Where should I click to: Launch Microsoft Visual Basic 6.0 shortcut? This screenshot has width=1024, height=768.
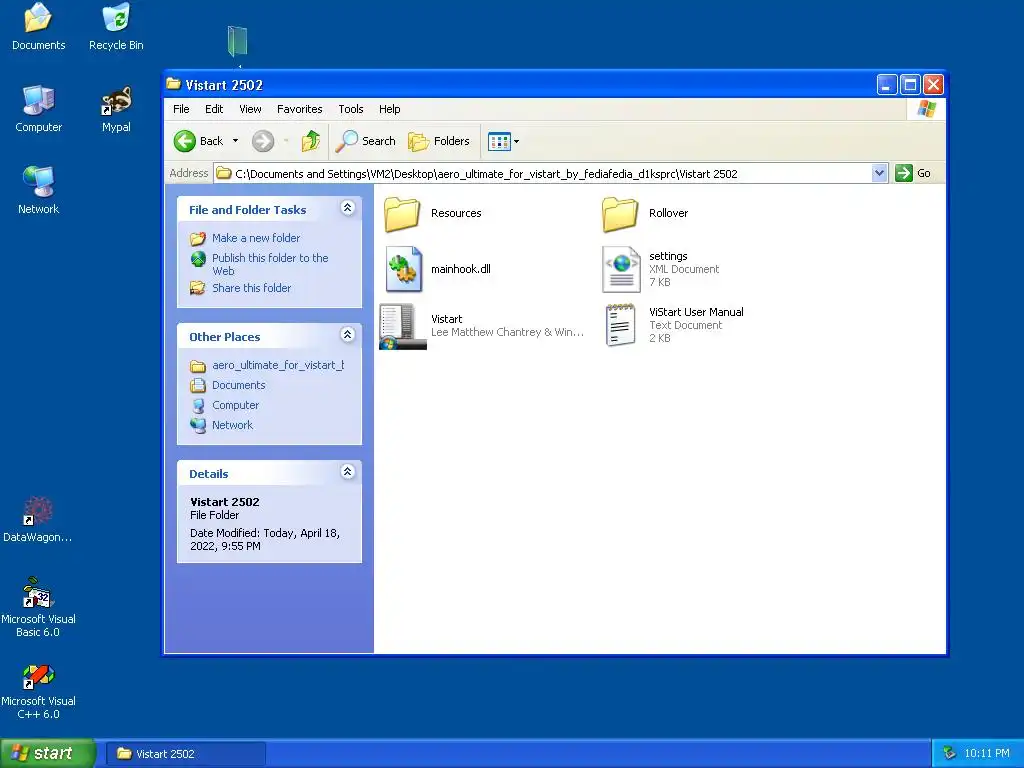tap(38, 607)
